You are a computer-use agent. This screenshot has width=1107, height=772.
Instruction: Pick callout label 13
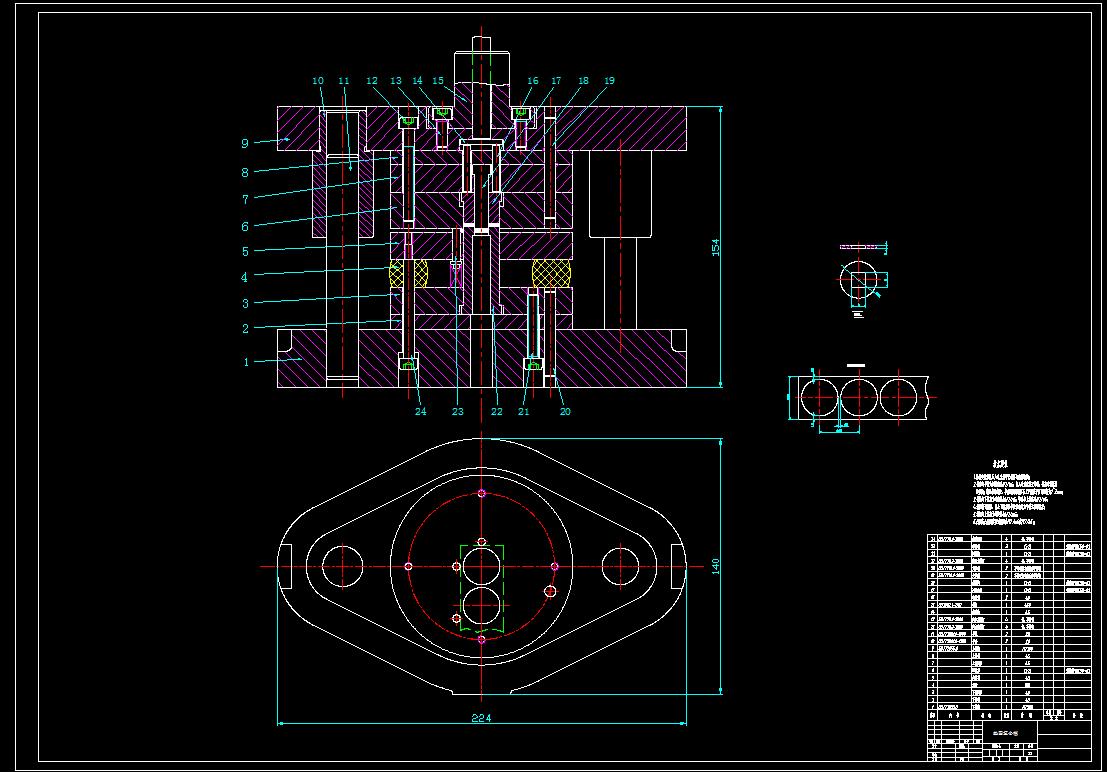(x=396, y=81)
